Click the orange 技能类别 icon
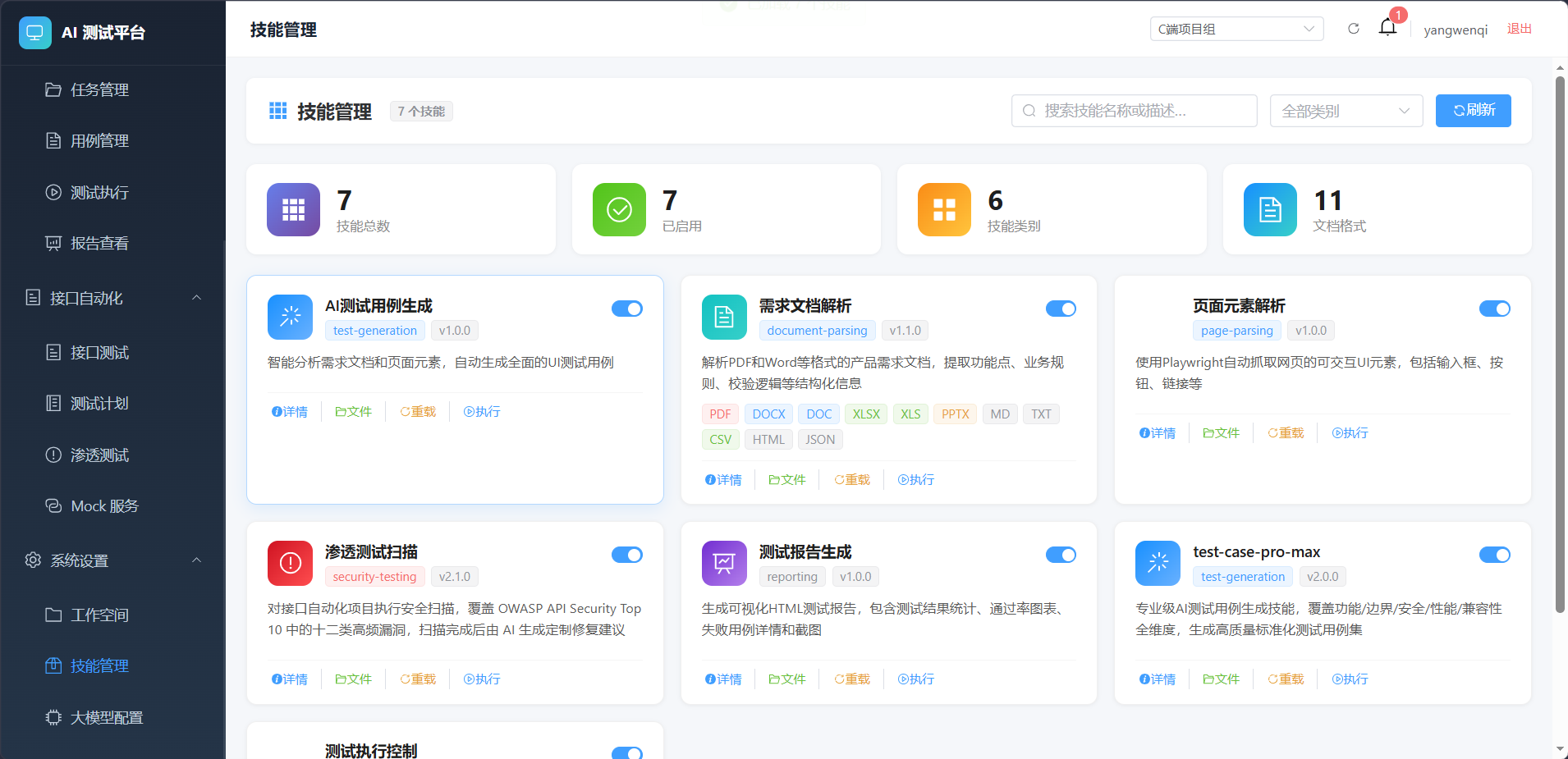The image size is (1568, 759). [x=944, y=209]
